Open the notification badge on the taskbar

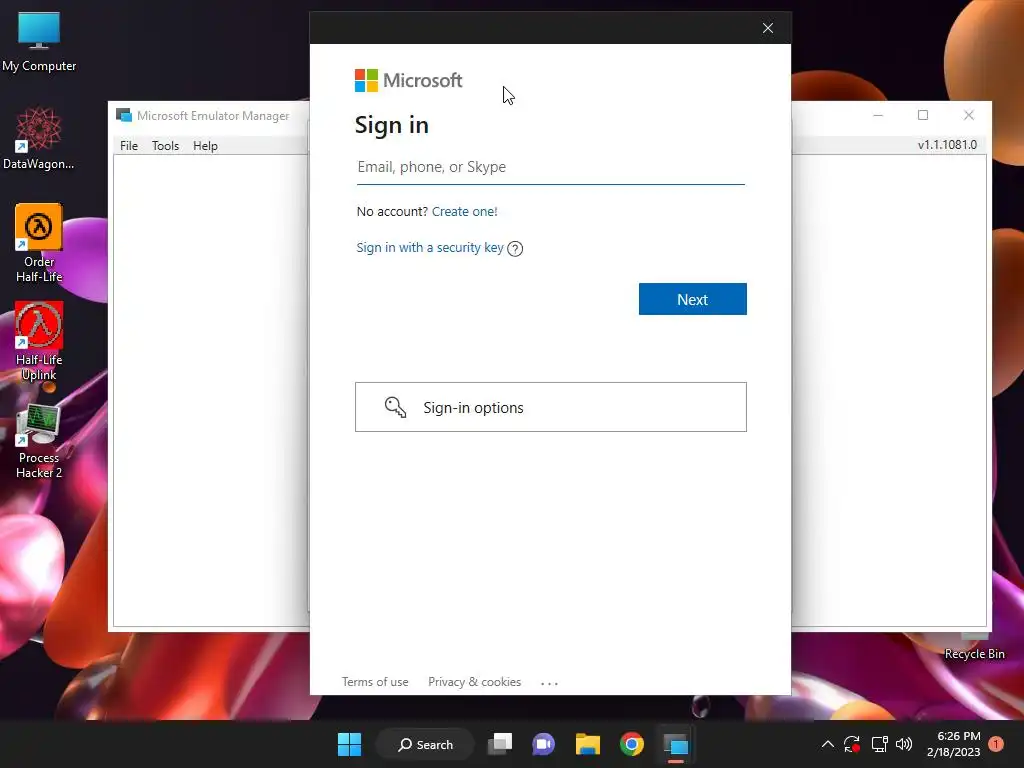point(996,744)
